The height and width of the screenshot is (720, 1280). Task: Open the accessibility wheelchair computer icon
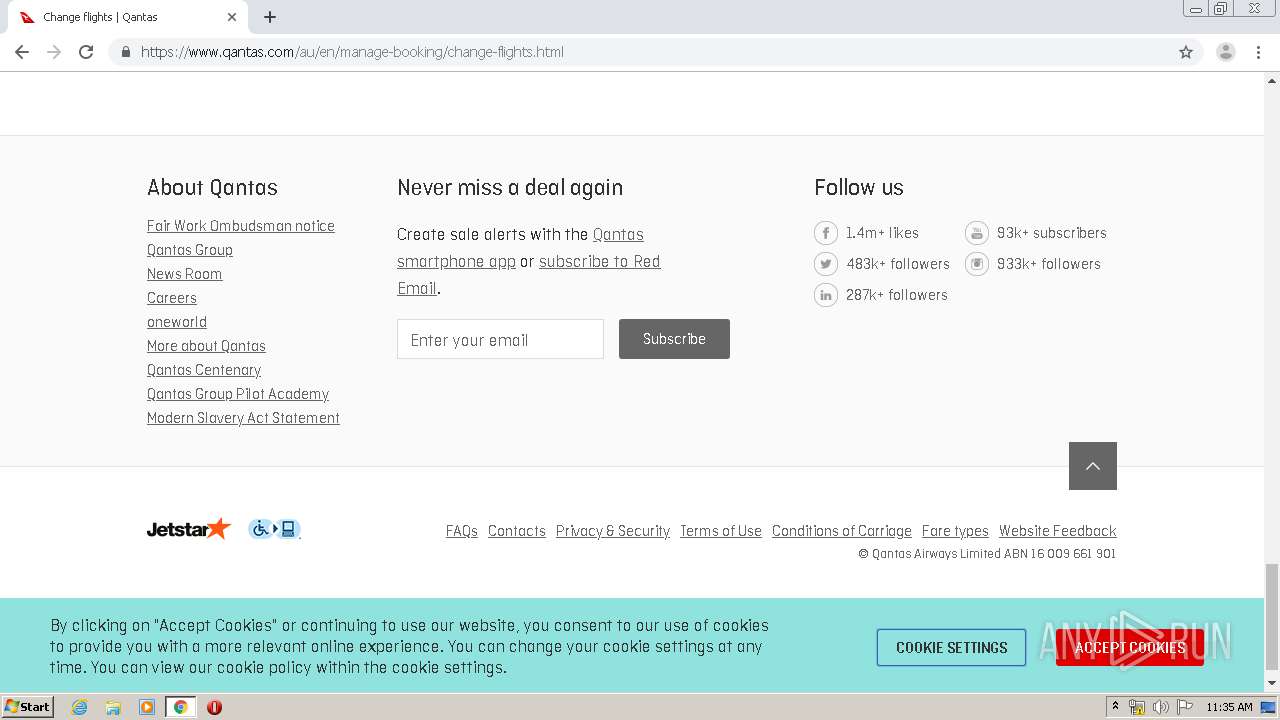coord(274,529)
